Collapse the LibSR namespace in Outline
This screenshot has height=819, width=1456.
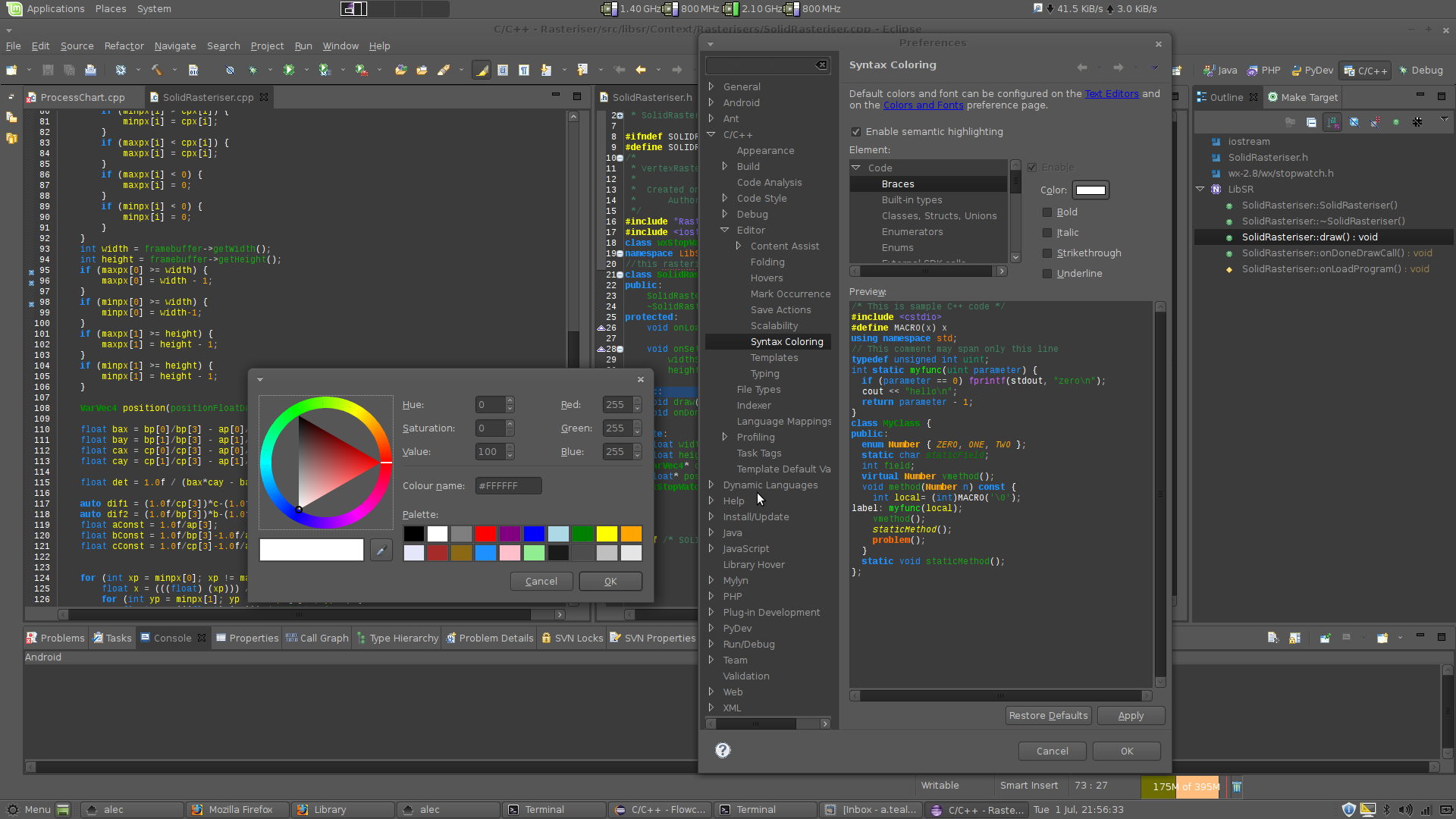1200,189
